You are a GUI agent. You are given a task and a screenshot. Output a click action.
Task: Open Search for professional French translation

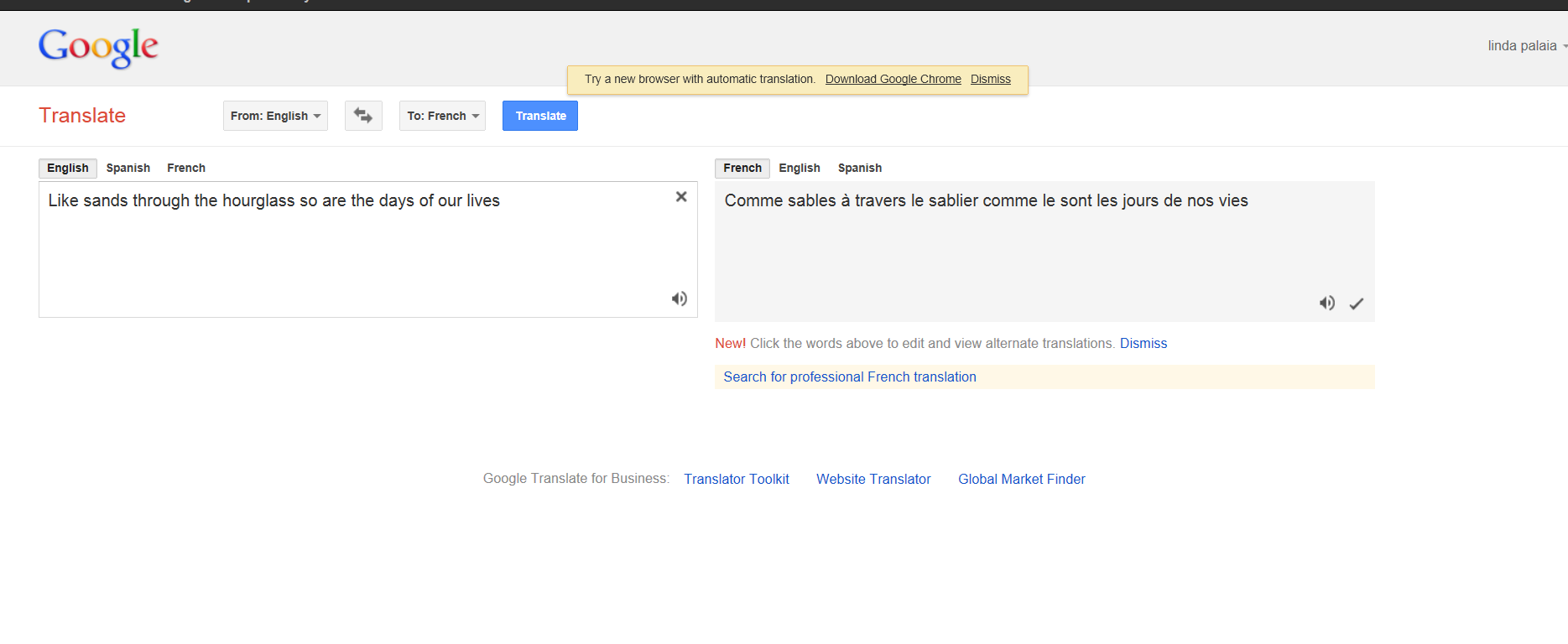(x=850, y=377)
